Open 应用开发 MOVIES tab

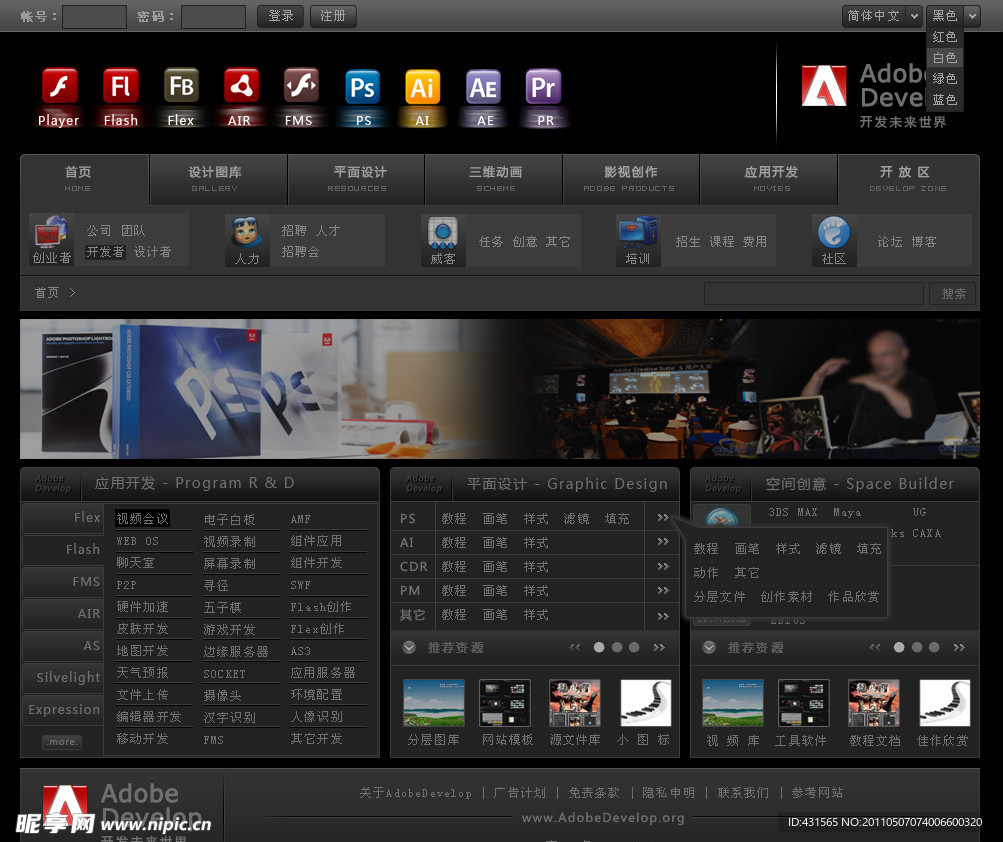[769, 179]
